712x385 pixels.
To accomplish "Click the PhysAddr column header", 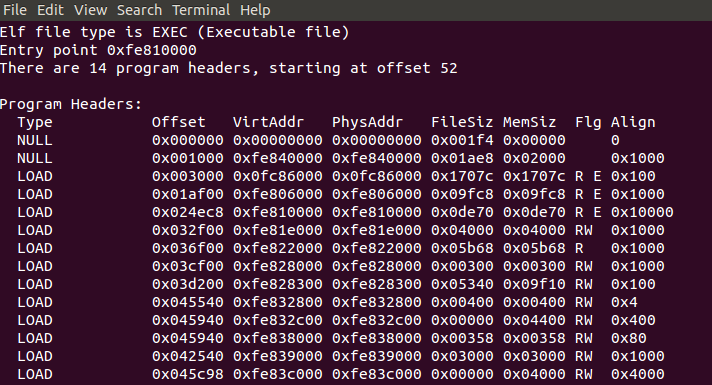I will (x=367, y=122).
